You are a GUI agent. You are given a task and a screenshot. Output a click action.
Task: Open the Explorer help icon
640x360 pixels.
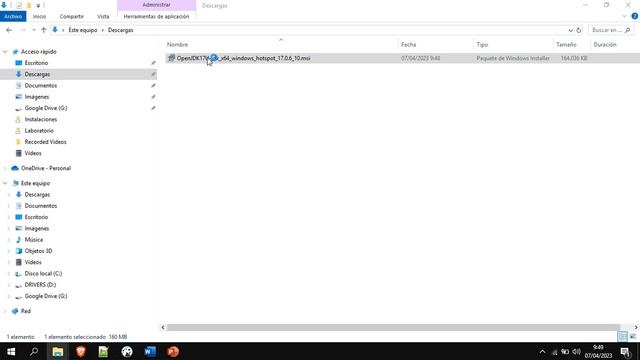click(634, 16)
